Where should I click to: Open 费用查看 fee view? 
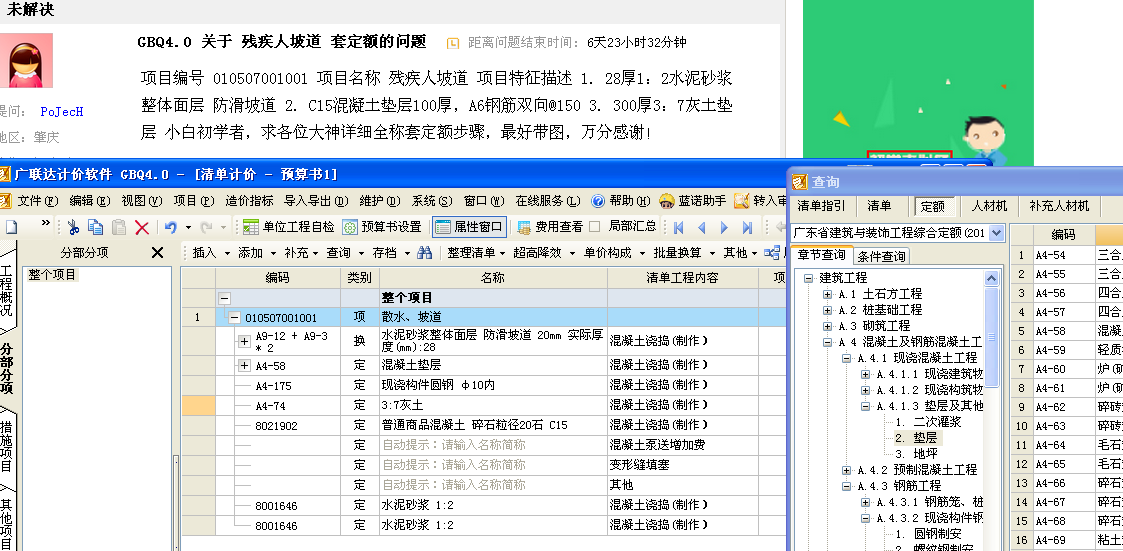click(550, 227)
